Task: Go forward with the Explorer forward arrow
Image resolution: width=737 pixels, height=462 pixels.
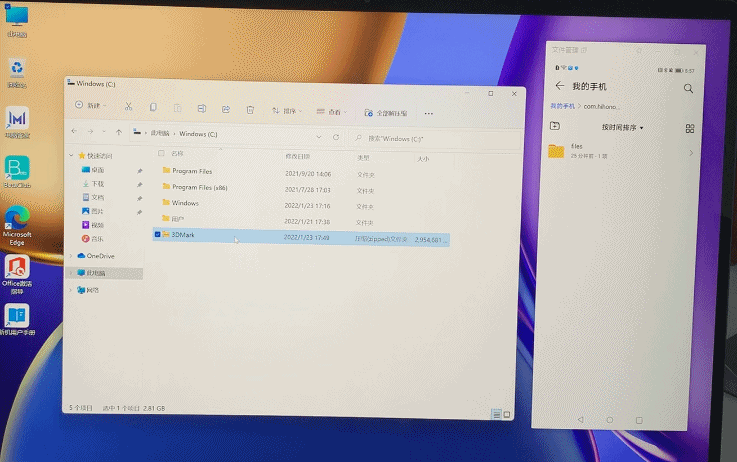Action: click(90, 132)
